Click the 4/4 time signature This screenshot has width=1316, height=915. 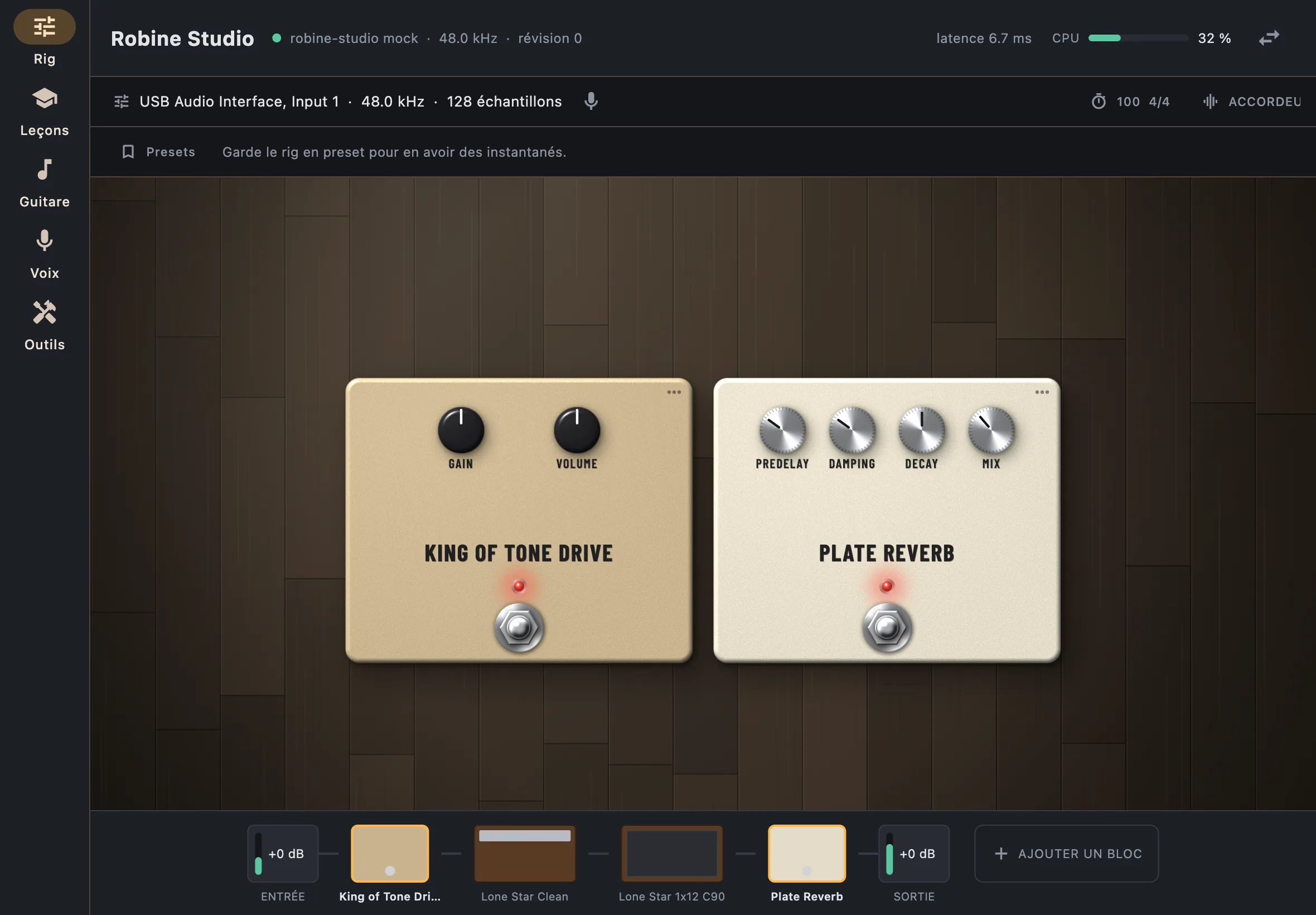[1159, 102]
